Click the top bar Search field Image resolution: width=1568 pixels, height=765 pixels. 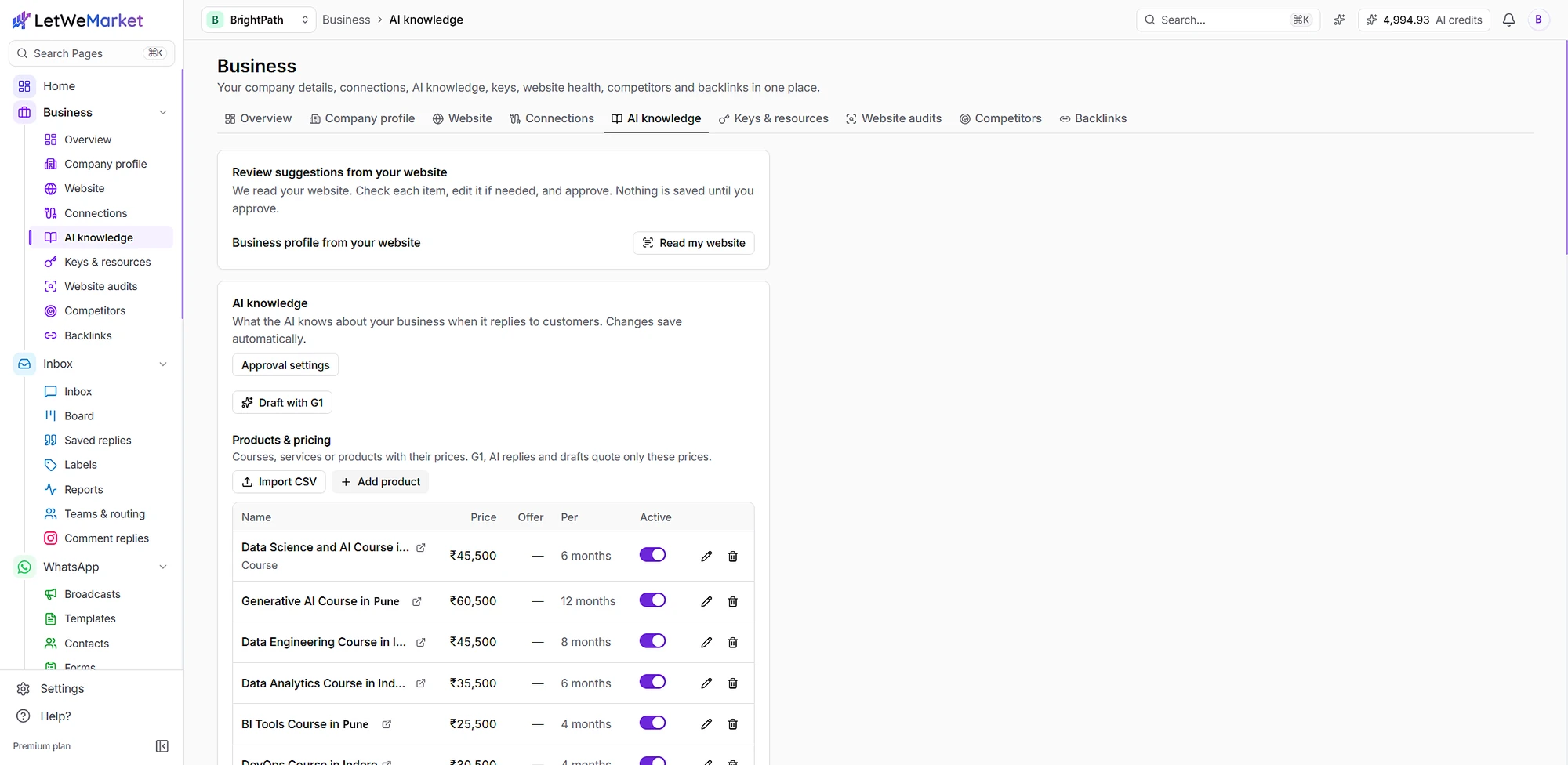pyautogui.click(x=1228, y=20)
